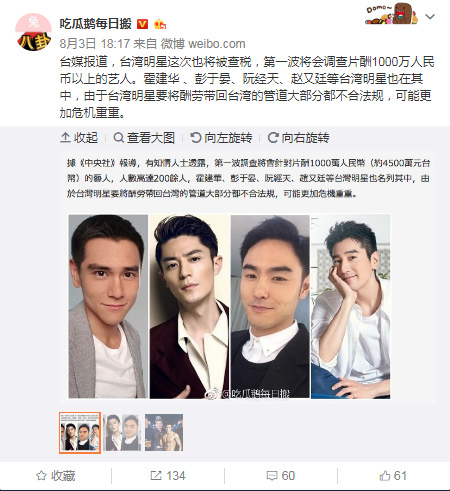Toggle 收藏 favorite star
This screenshot has height=491, width=450.
coord(56,476)
